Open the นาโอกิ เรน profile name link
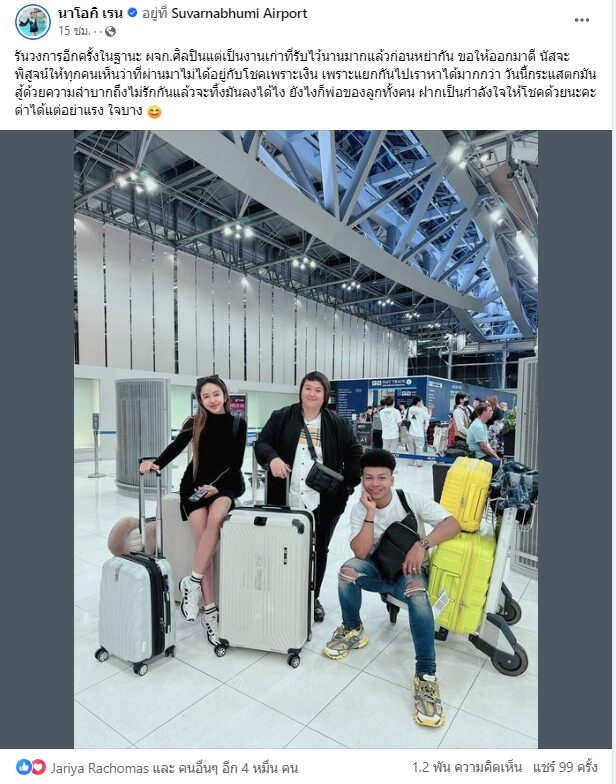This screenshot has width=616, height=784. (x=90, y=14)
